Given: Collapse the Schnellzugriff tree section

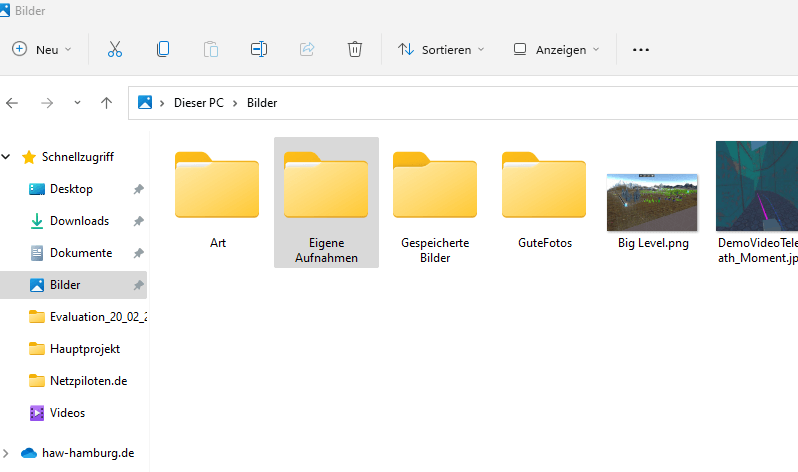Looking at the screenshot, I should [x=8, y=157].
